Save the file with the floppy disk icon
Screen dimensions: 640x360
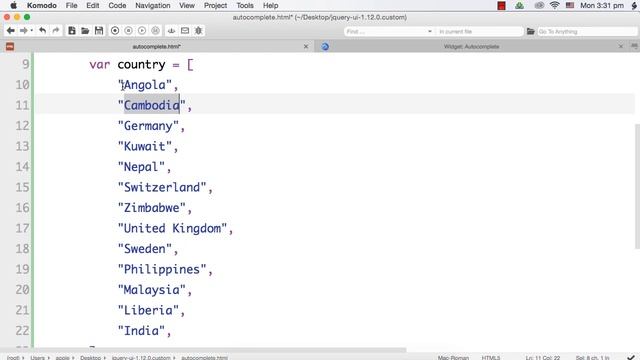[x=99, y=31]
